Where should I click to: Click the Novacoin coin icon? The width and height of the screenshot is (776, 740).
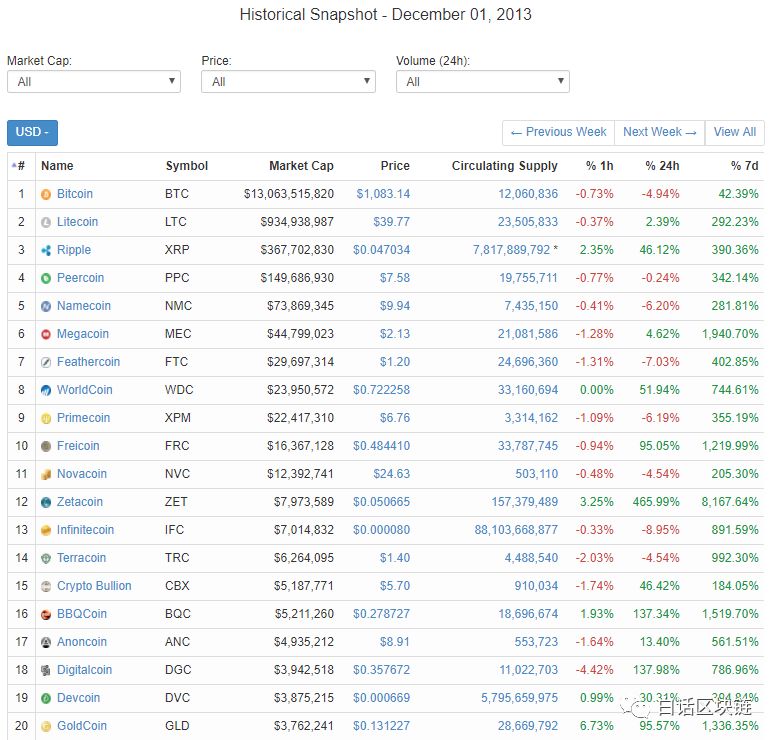(46, 475)
